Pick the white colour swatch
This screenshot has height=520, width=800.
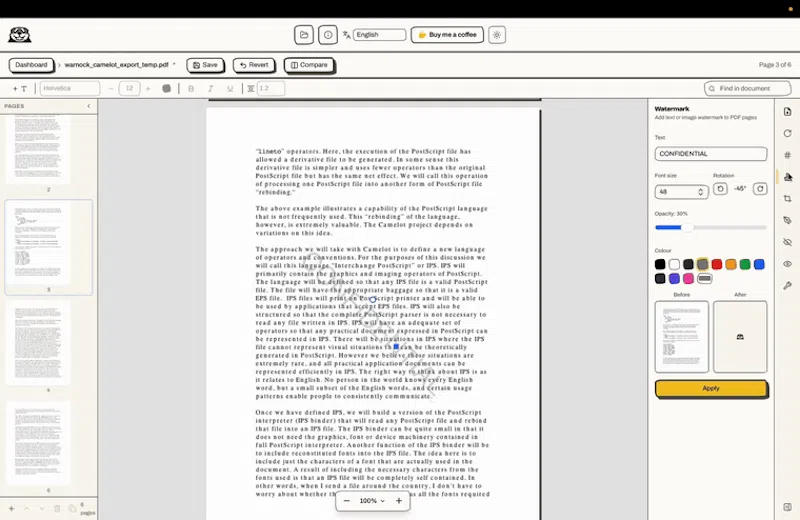tap(674, 264)
